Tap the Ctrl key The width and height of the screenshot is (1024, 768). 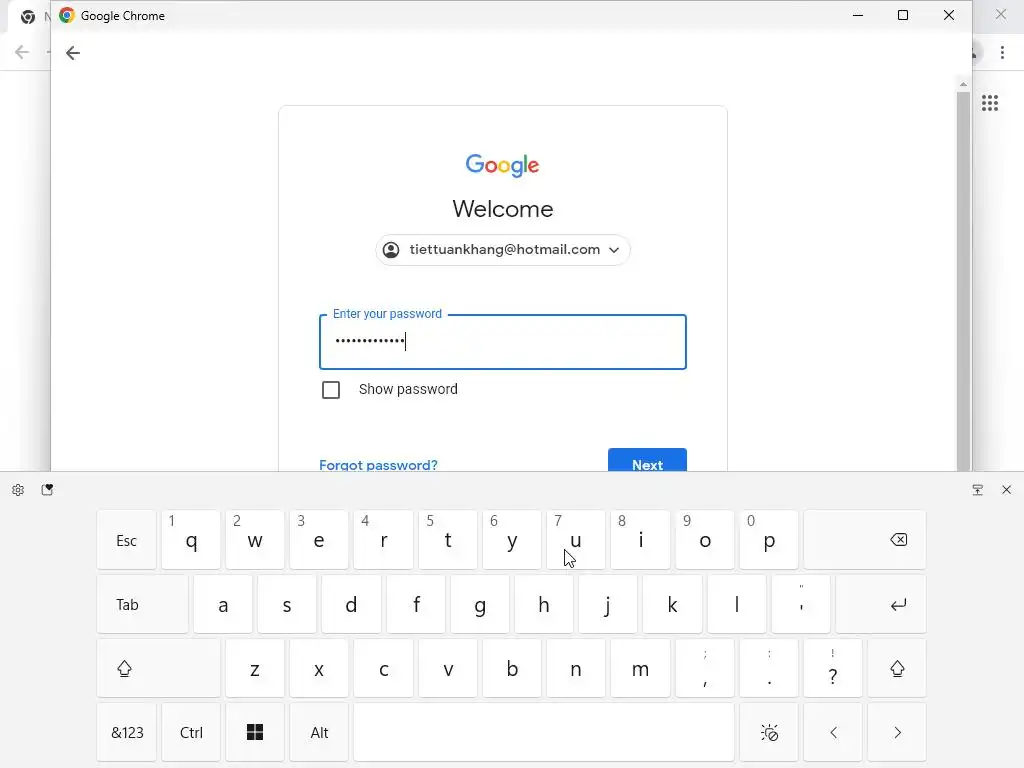tap(191, 732)
